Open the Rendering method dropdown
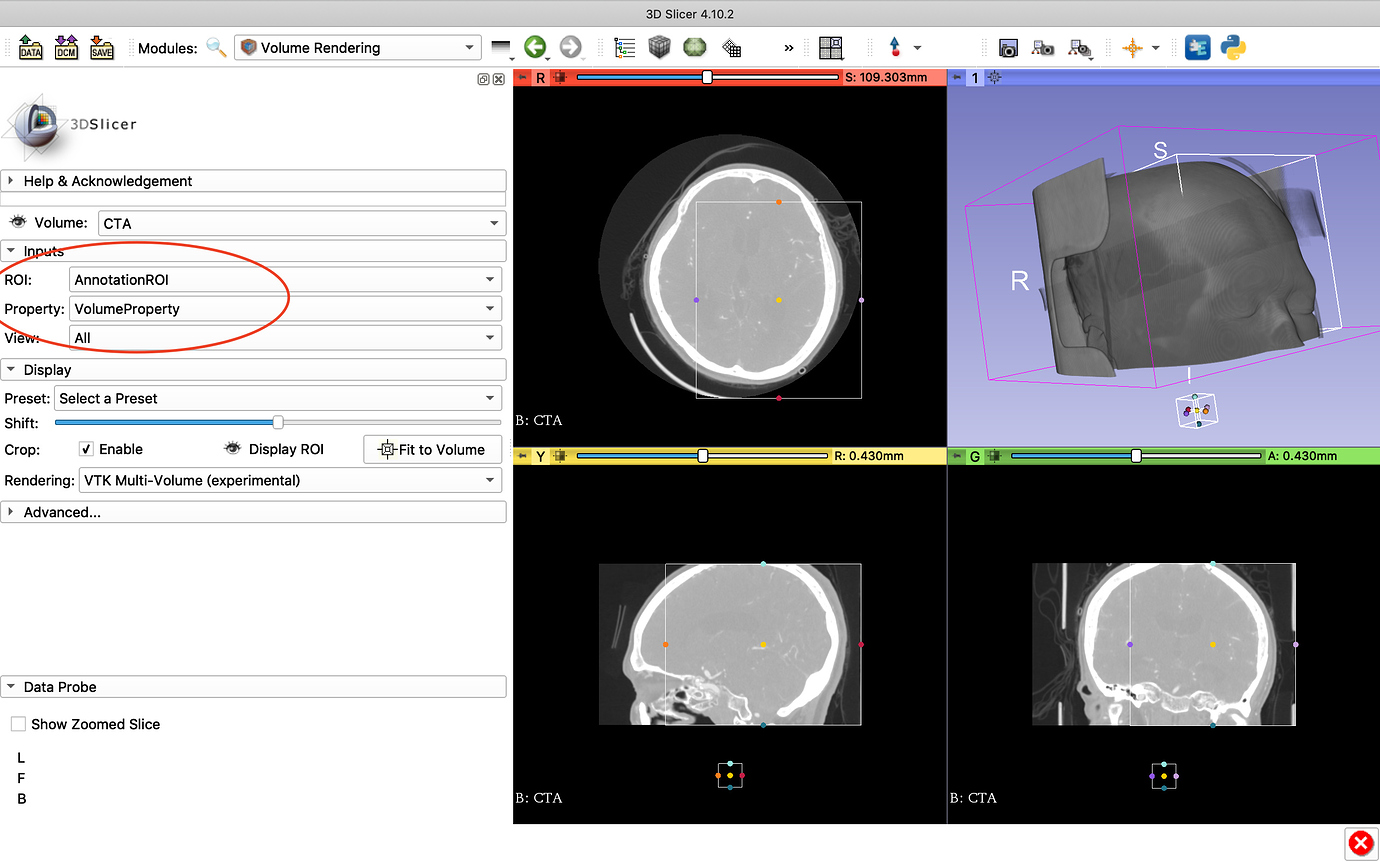 coord(290,480)
